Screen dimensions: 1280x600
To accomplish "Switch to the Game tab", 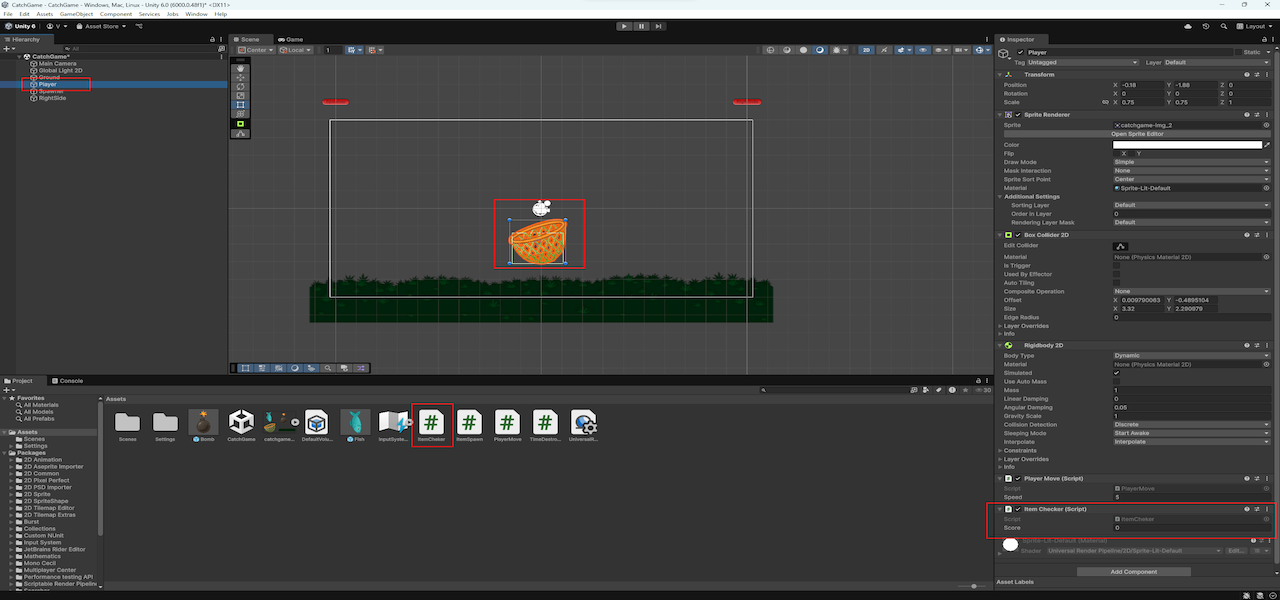I will pos(293,39).
